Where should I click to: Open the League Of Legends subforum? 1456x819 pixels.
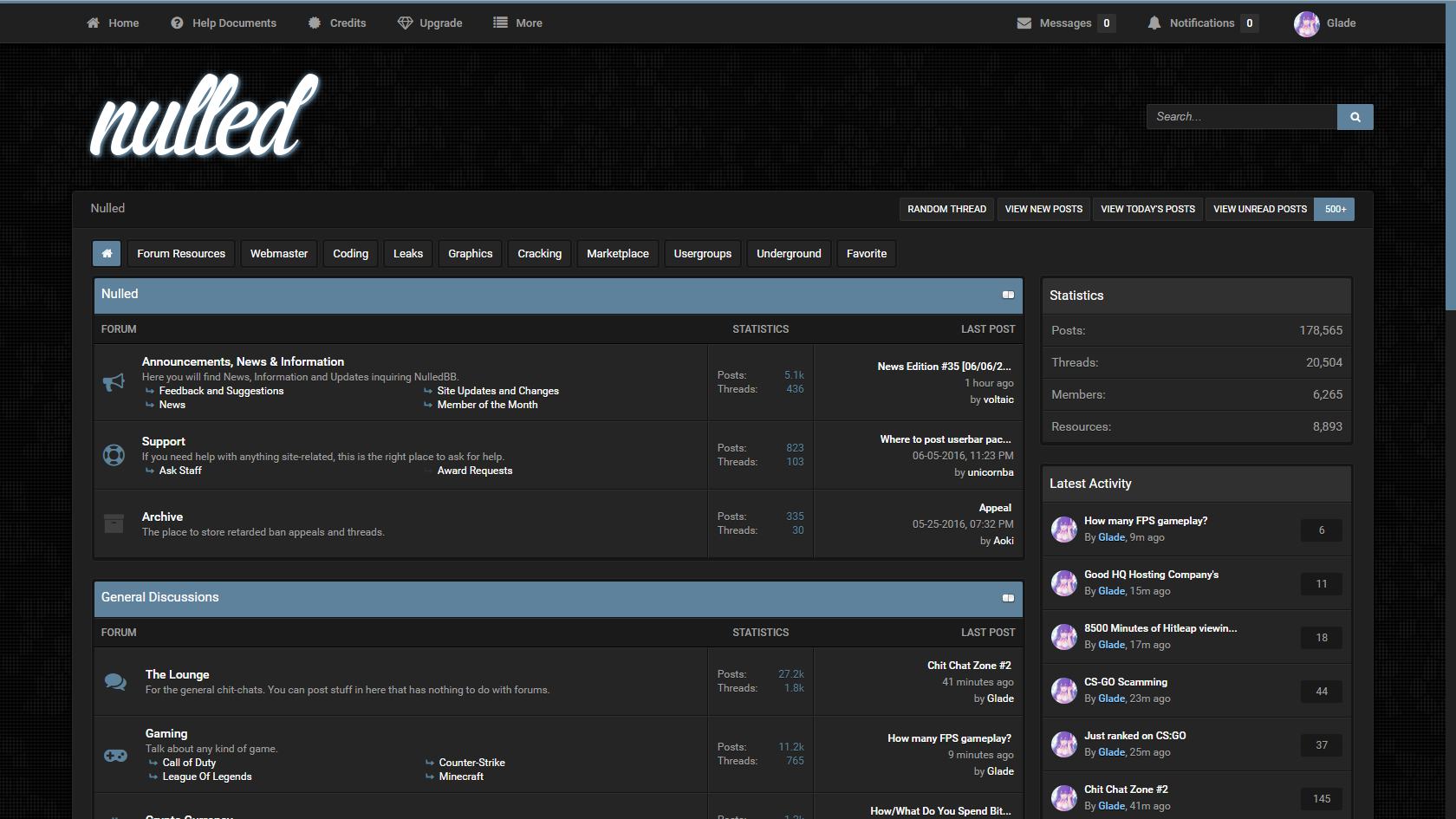207,777
